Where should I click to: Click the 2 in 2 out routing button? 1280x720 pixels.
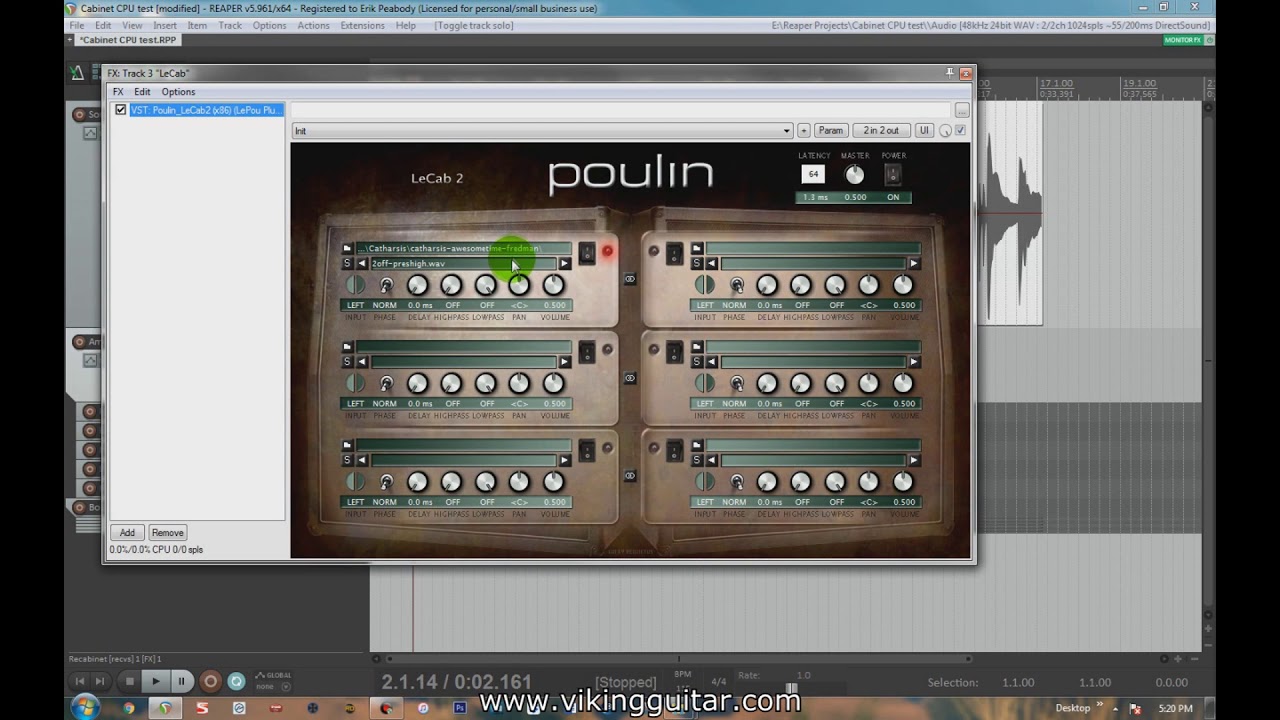[x=881, y=130]
